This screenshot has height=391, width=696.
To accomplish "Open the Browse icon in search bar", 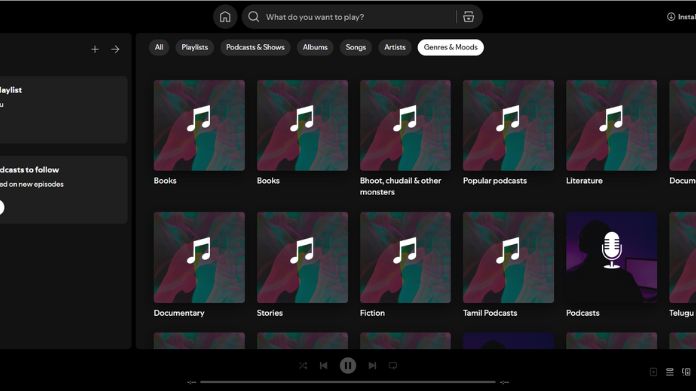I will pos(468,17).
